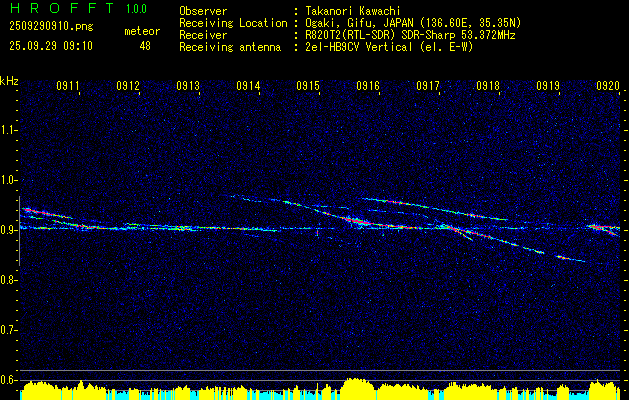Click the Receiving antenna label

tap(230, 47)
